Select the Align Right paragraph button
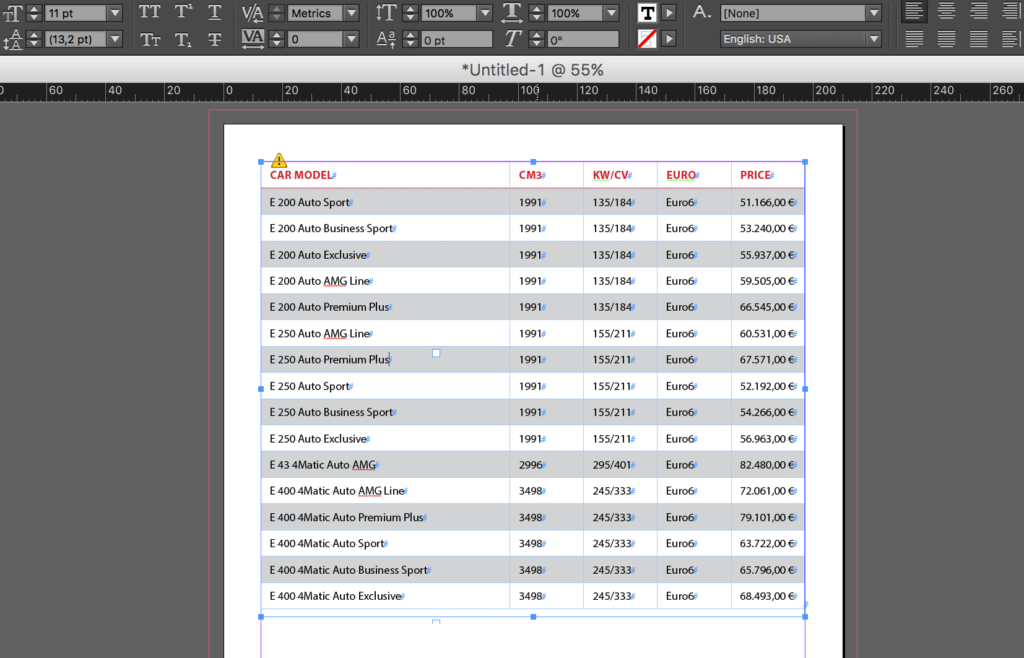Screen dimensions: 1024x658 click(x=978, y=11)
